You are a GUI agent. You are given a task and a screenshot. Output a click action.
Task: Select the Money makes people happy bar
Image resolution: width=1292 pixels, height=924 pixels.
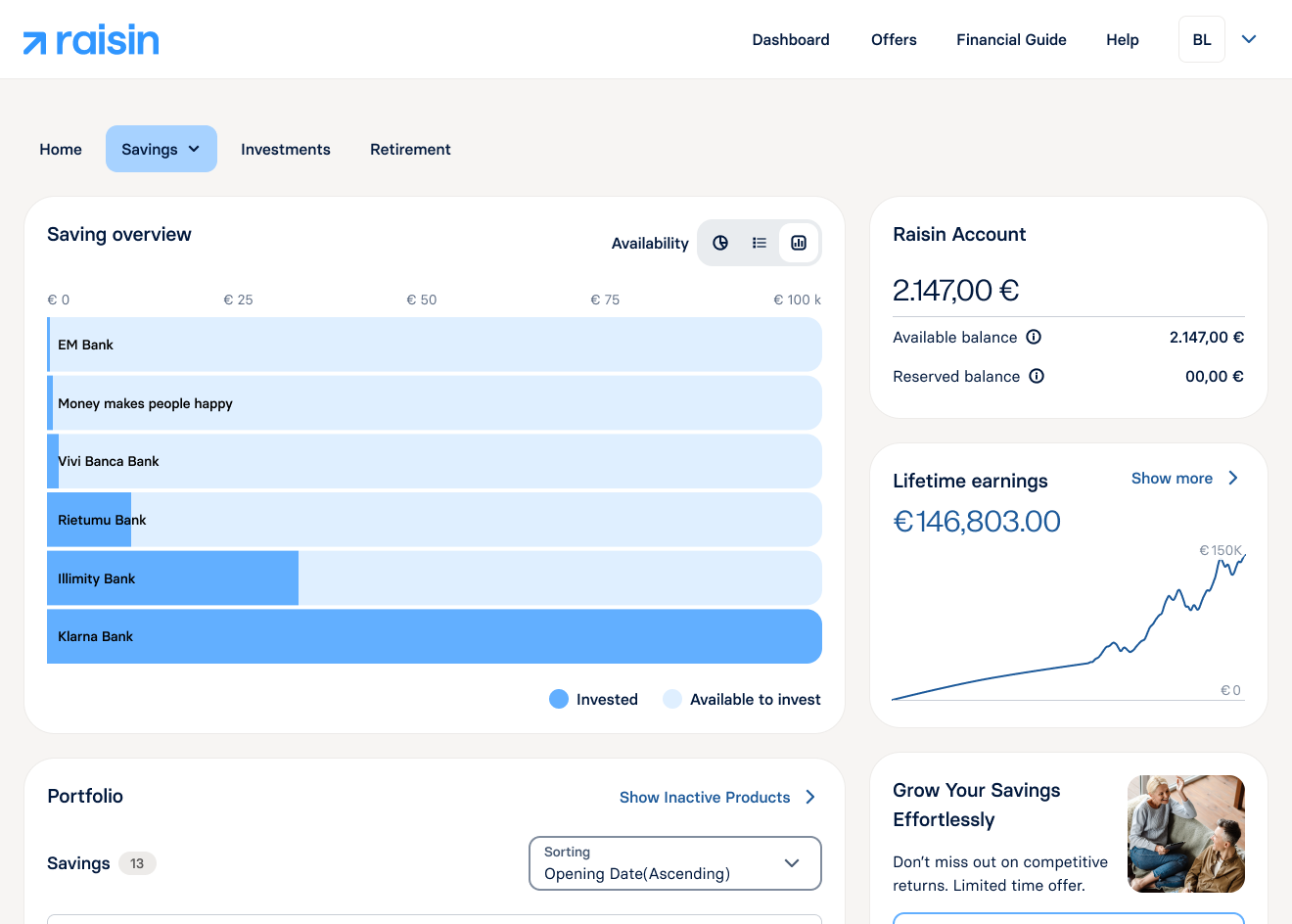click(x=435, y=403)
